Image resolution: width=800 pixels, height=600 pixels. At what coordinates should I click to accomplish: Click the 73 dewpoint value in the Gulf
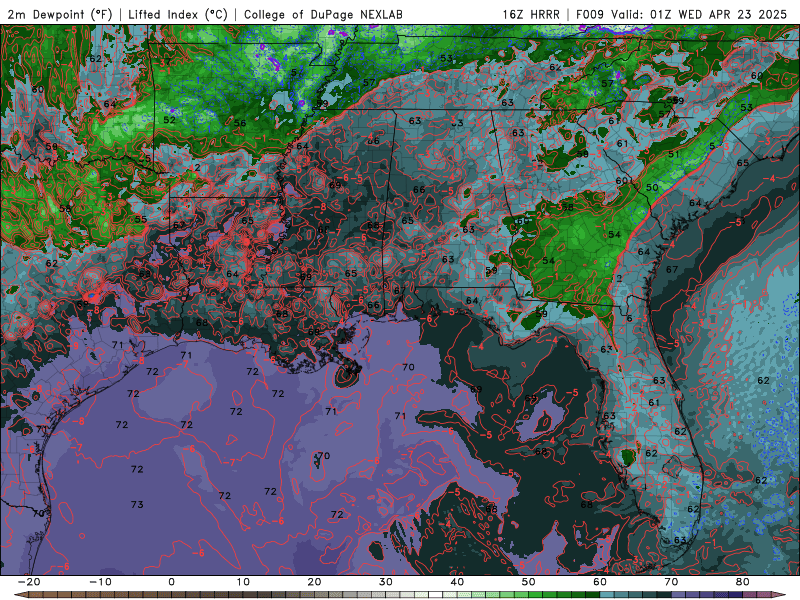137,505
